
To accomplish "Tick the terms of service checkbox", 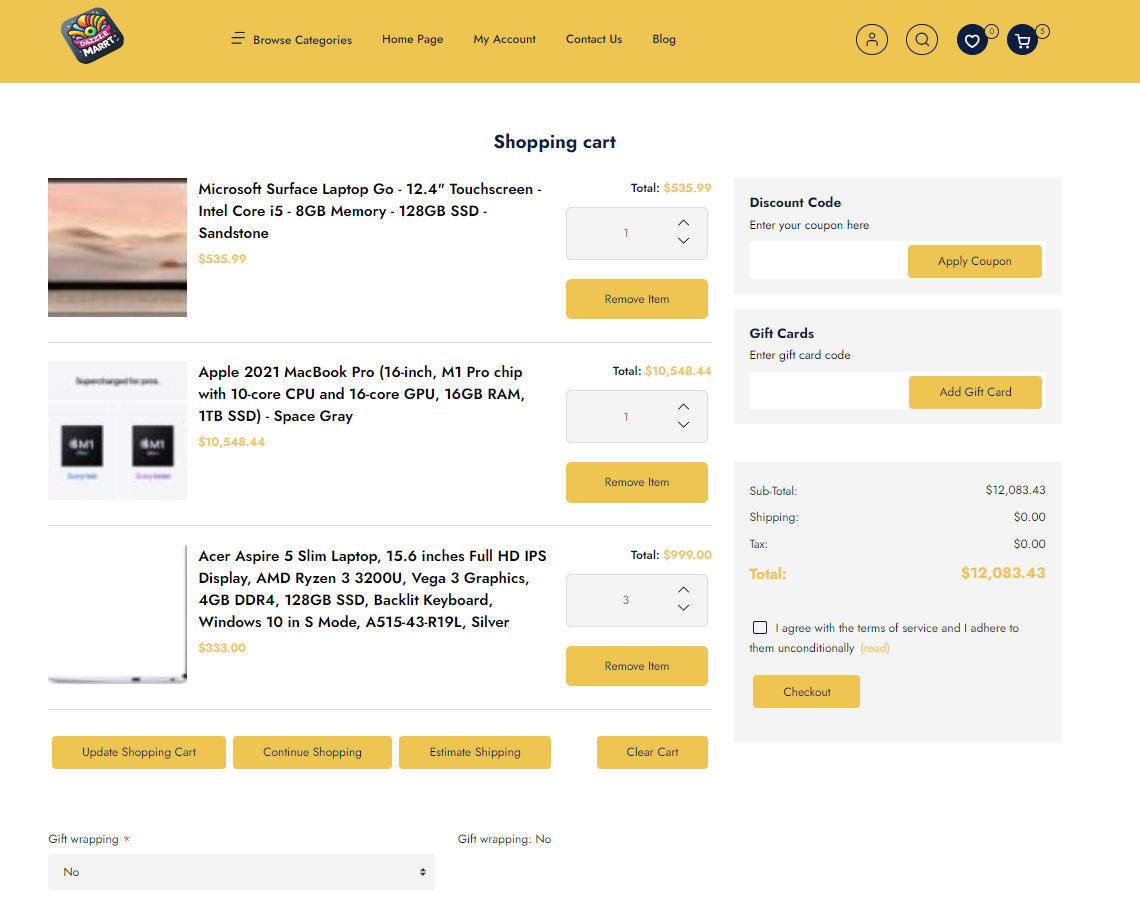I will pos(760,628).
